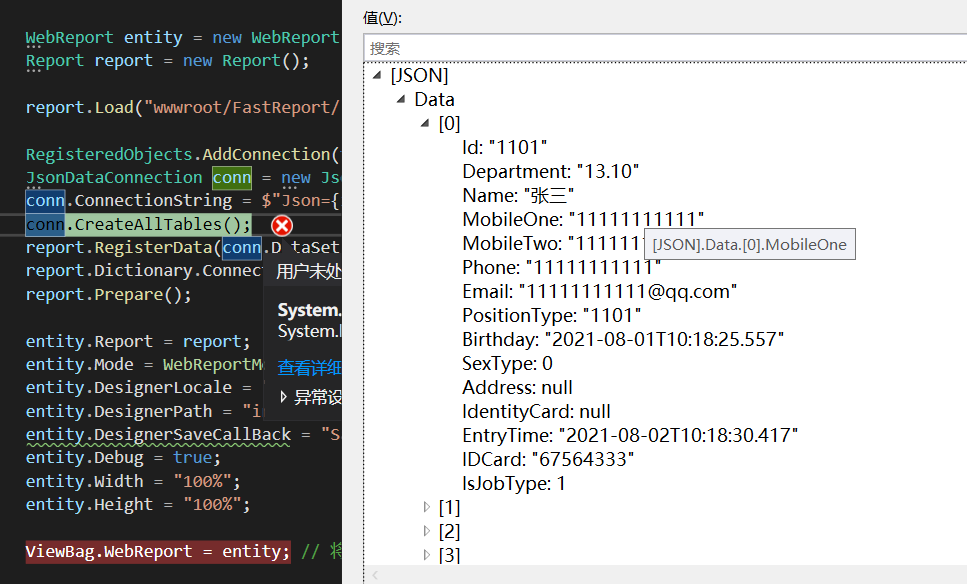The image size is (967, 584).
Task: Collapse array element [0]
Action: tap(426, 123)
